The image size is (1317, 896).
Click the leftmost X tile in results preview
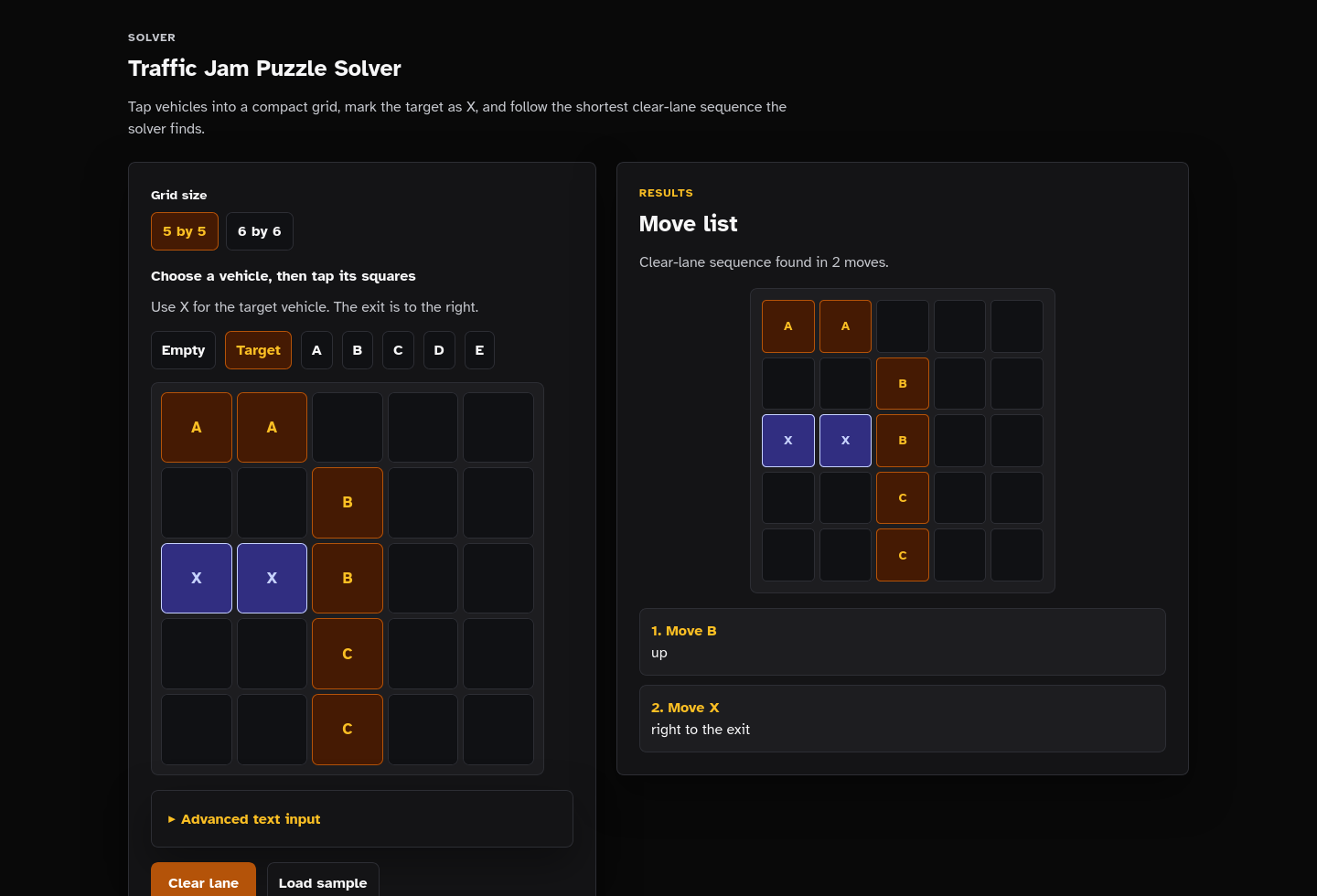click(x=788, y=441)
